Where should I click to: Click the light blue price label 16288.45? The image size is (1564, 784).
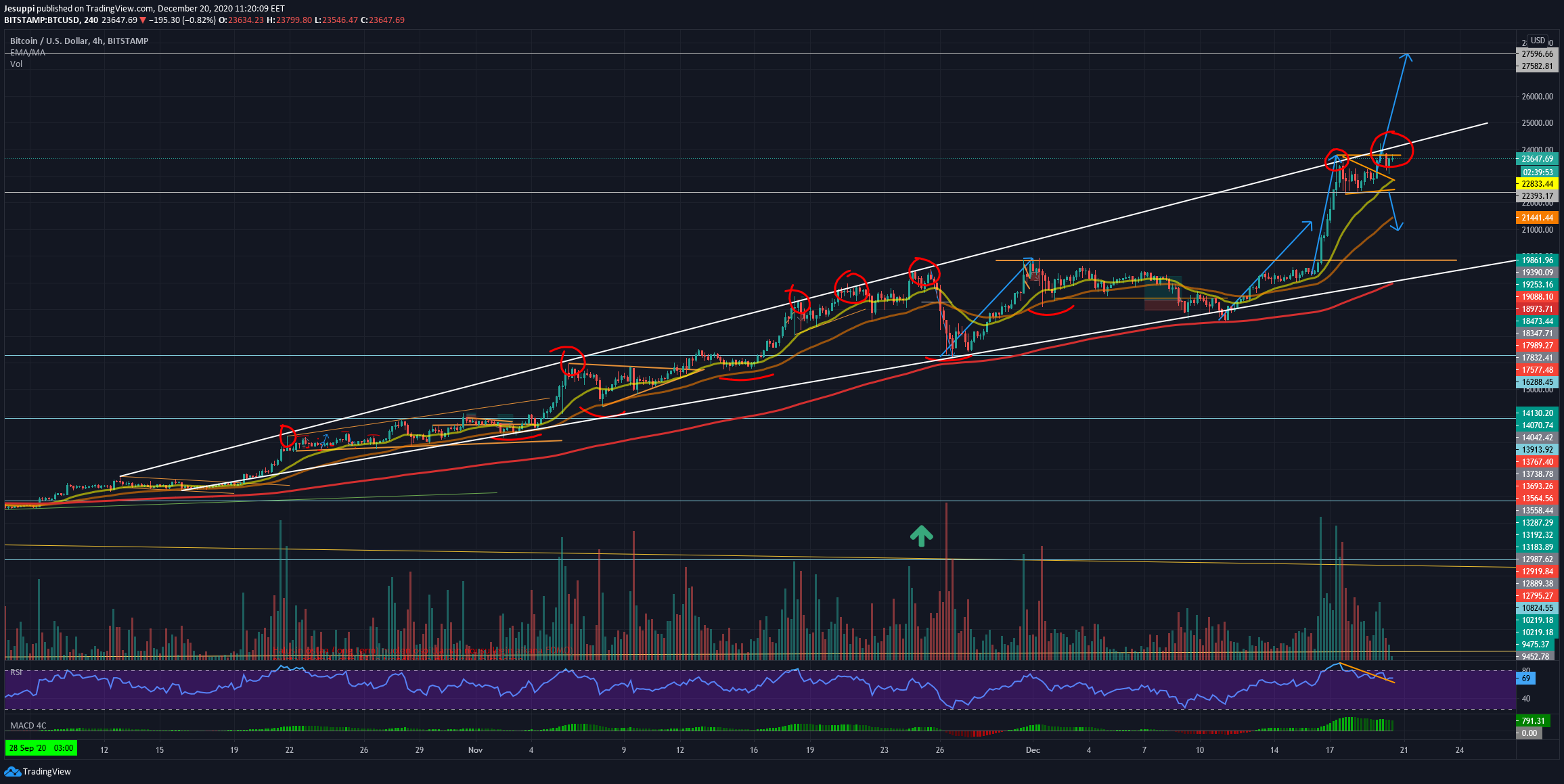pyautogui.click(x=1537, y=382)
